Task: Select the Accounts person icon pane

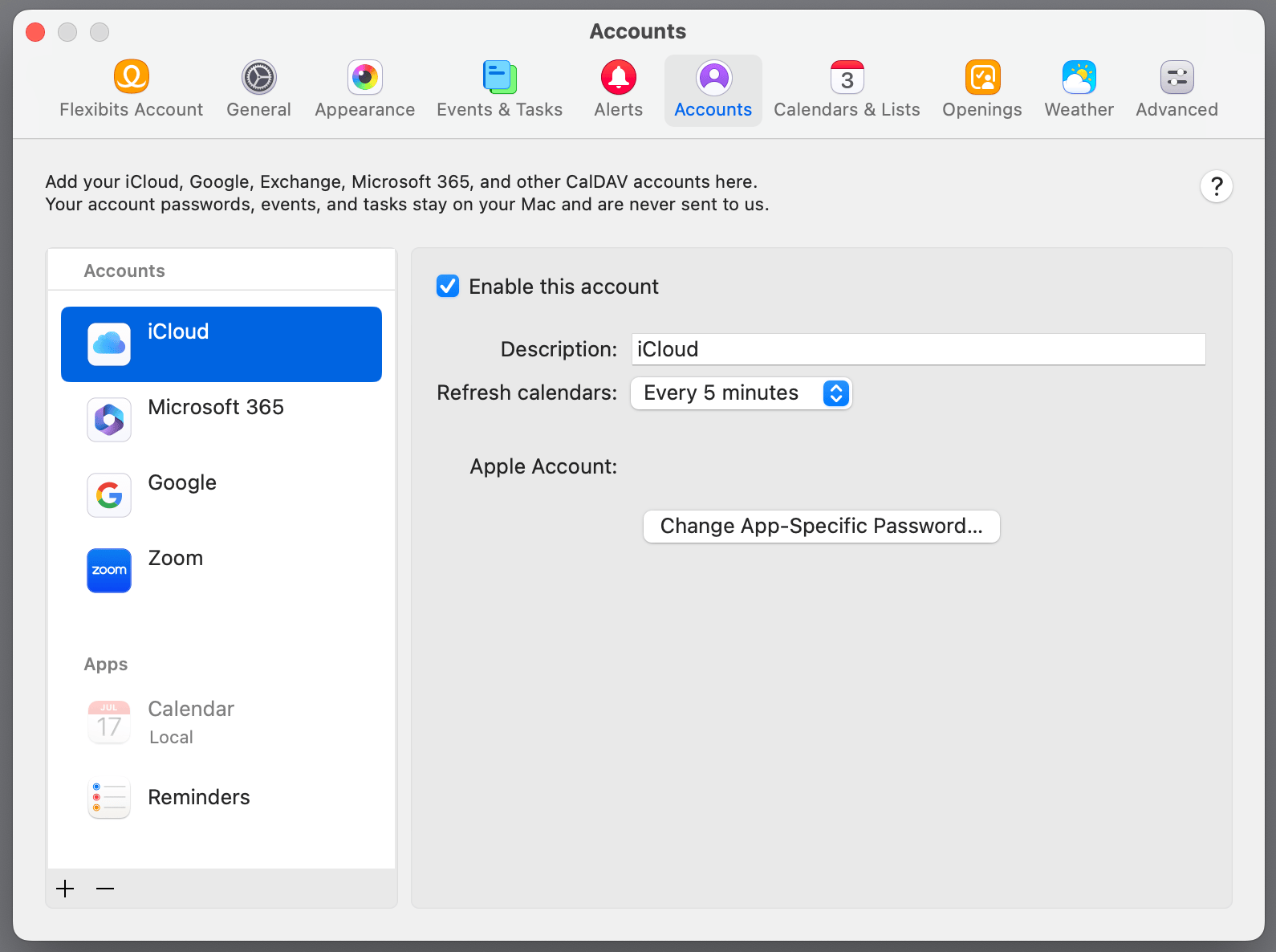Action: click(713, 77)
